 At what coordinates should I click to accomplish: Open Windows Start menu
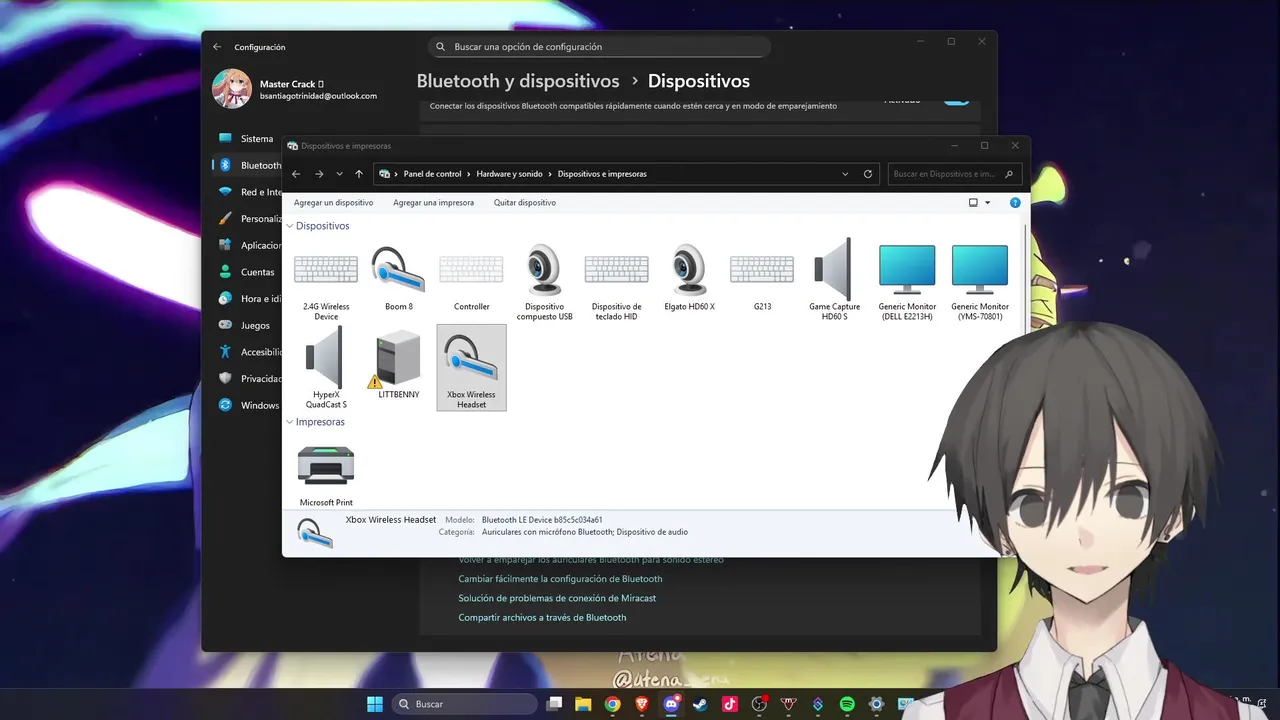click(x=375, y=704)
